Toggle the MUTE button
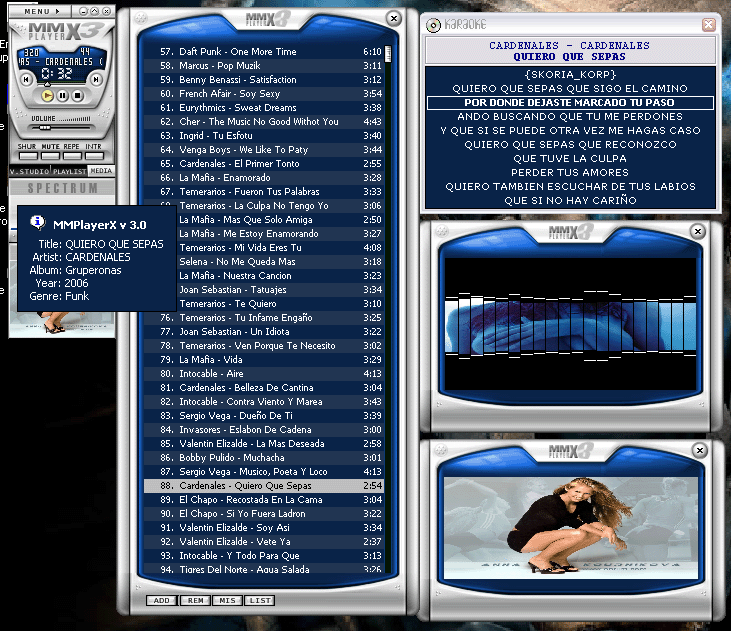731x631 pixels. 50,155
